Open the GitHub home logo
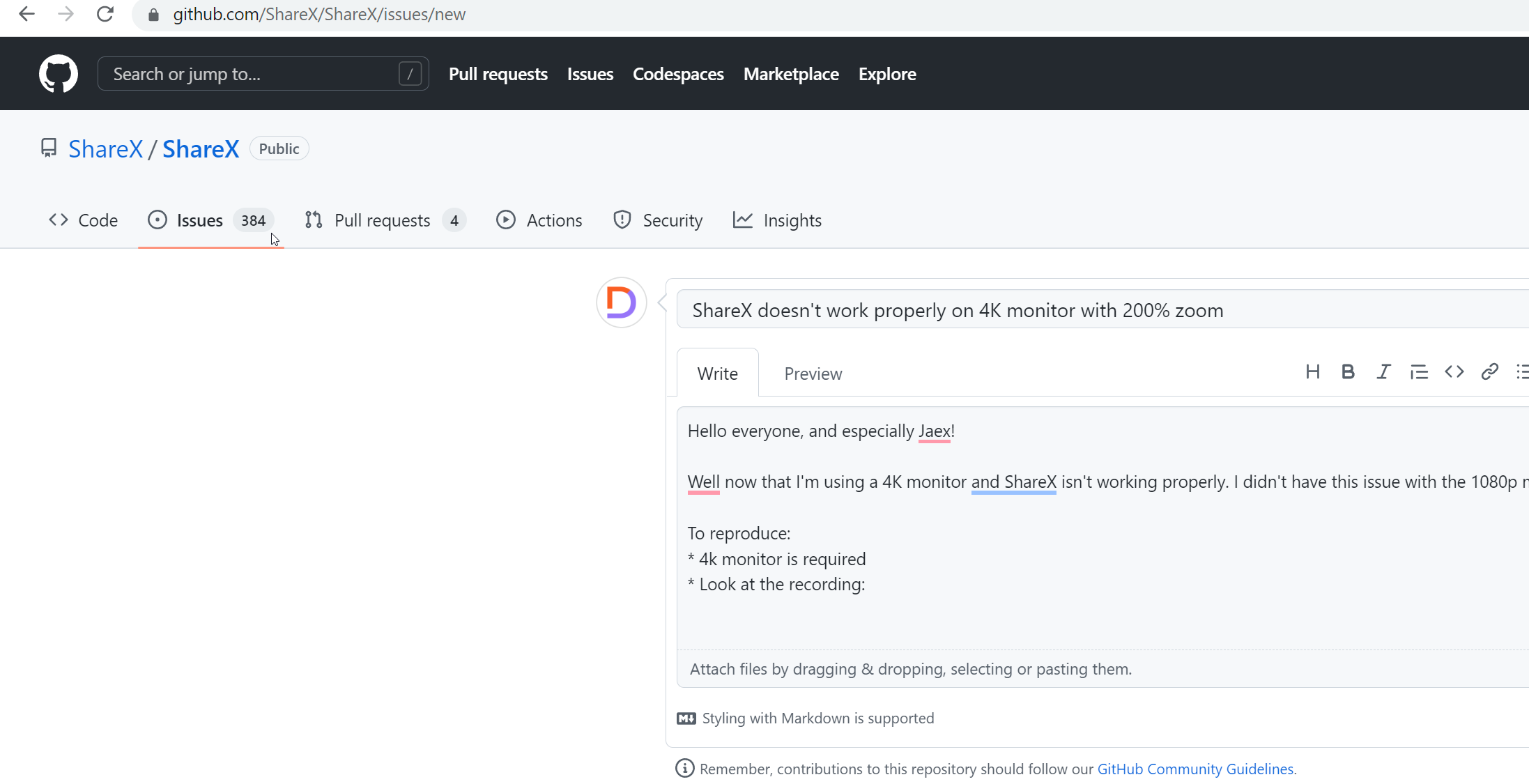 tap(59, 73)
